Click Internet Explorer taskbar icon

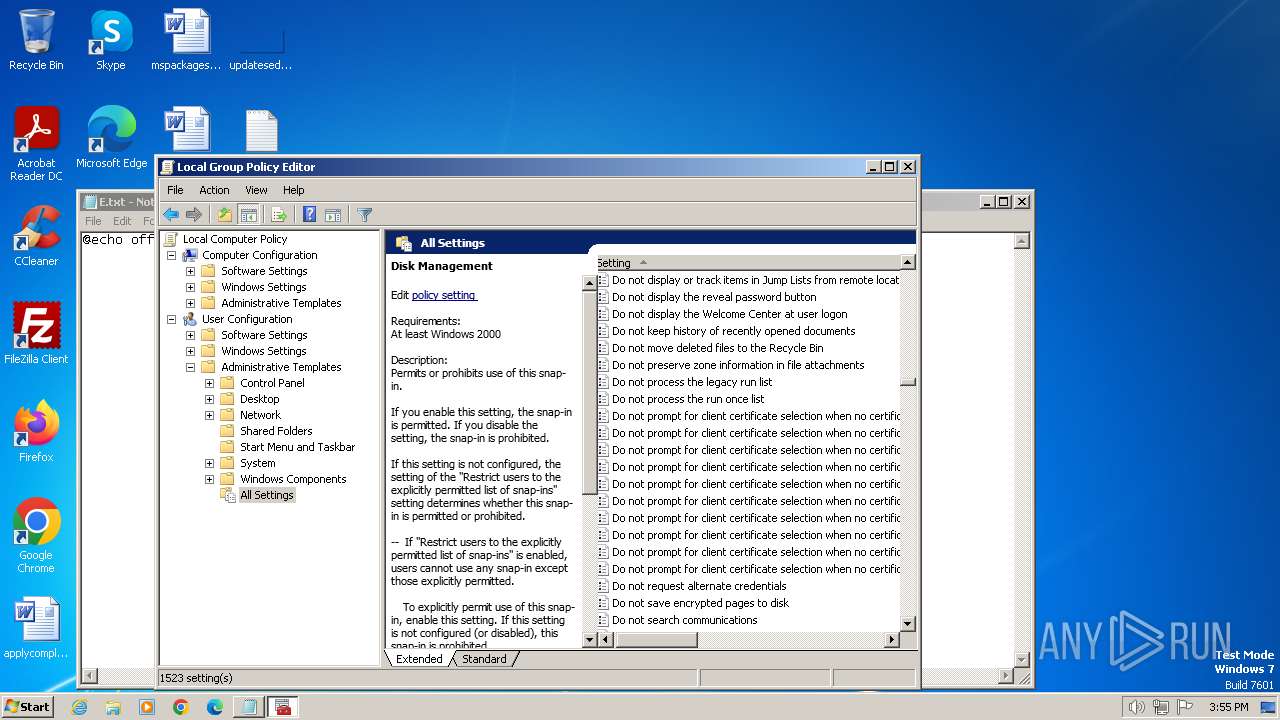pyautogui.click(x=80, y=707)
